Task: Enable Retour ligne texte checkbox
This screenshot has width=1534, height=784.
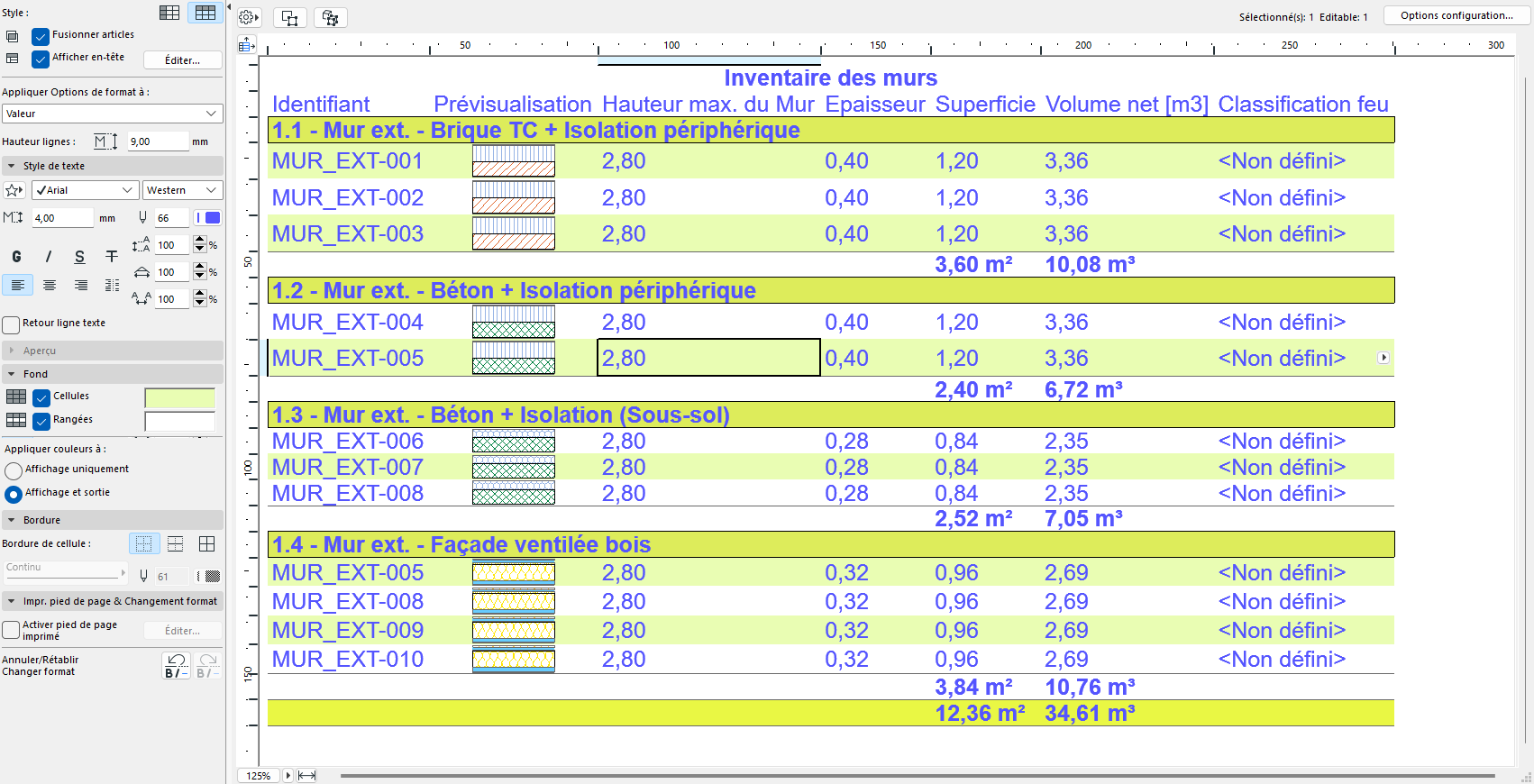Action: click(12, 324)
